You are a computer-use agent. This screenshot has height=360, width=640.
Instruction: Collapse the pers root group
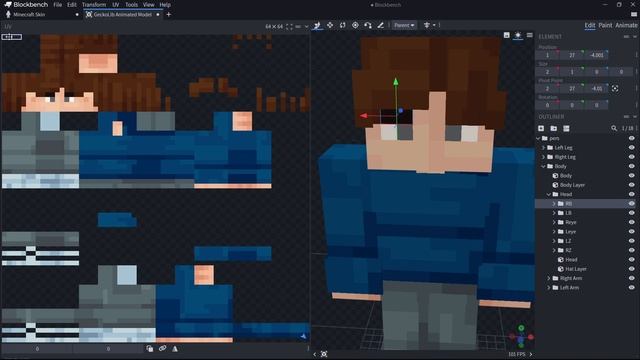coord(538,138)
